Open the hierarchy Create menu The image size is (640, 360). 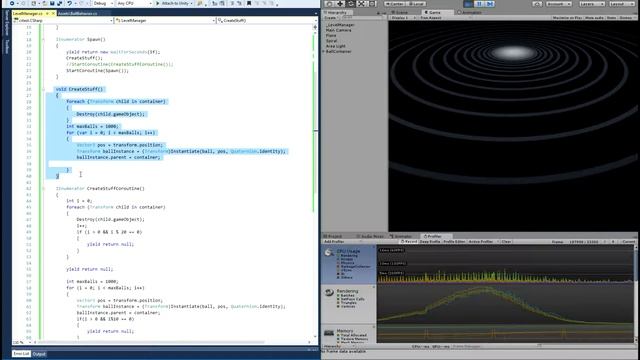(330, 18)
